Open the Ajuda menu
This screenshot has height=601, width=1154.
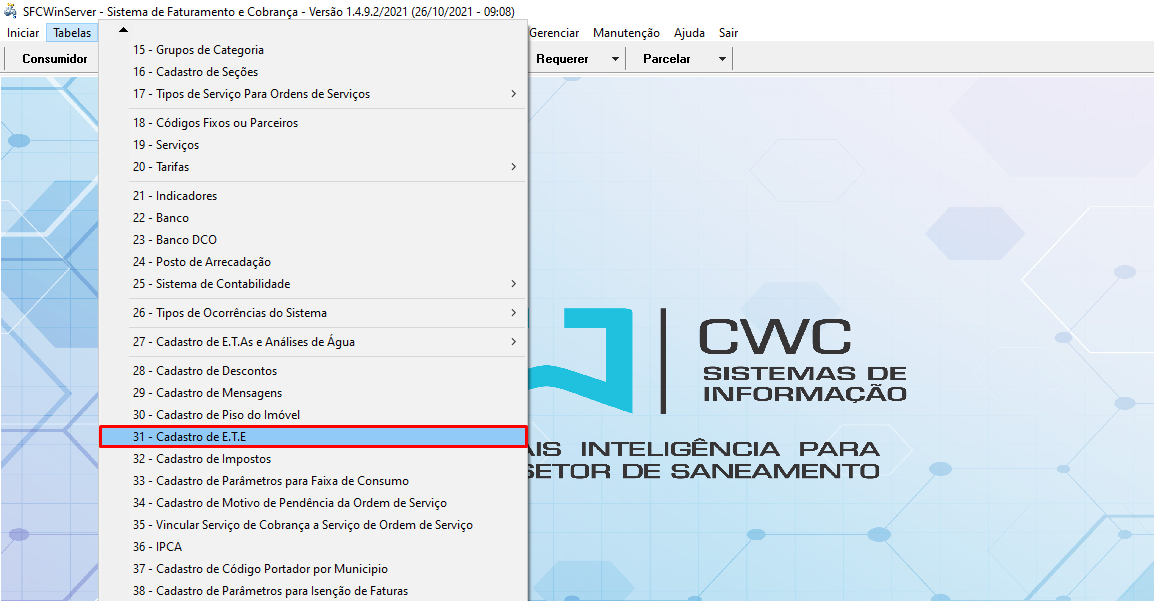coord(689,33)
